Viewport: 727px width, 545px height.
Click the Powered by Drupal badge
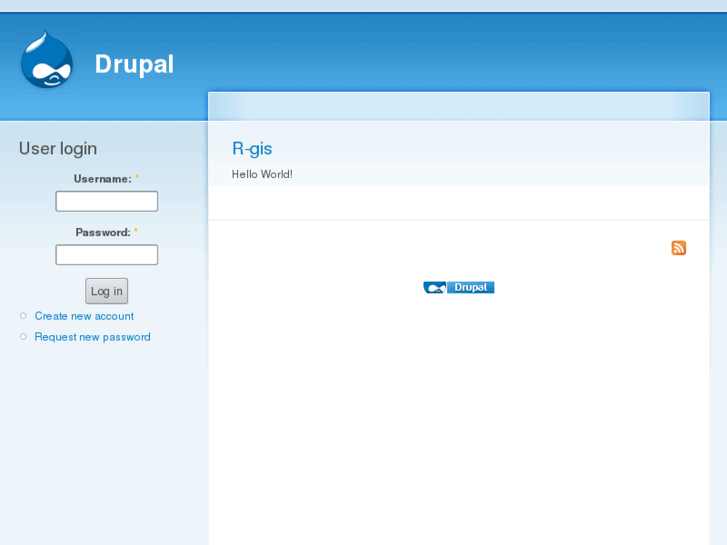[459, 287]
